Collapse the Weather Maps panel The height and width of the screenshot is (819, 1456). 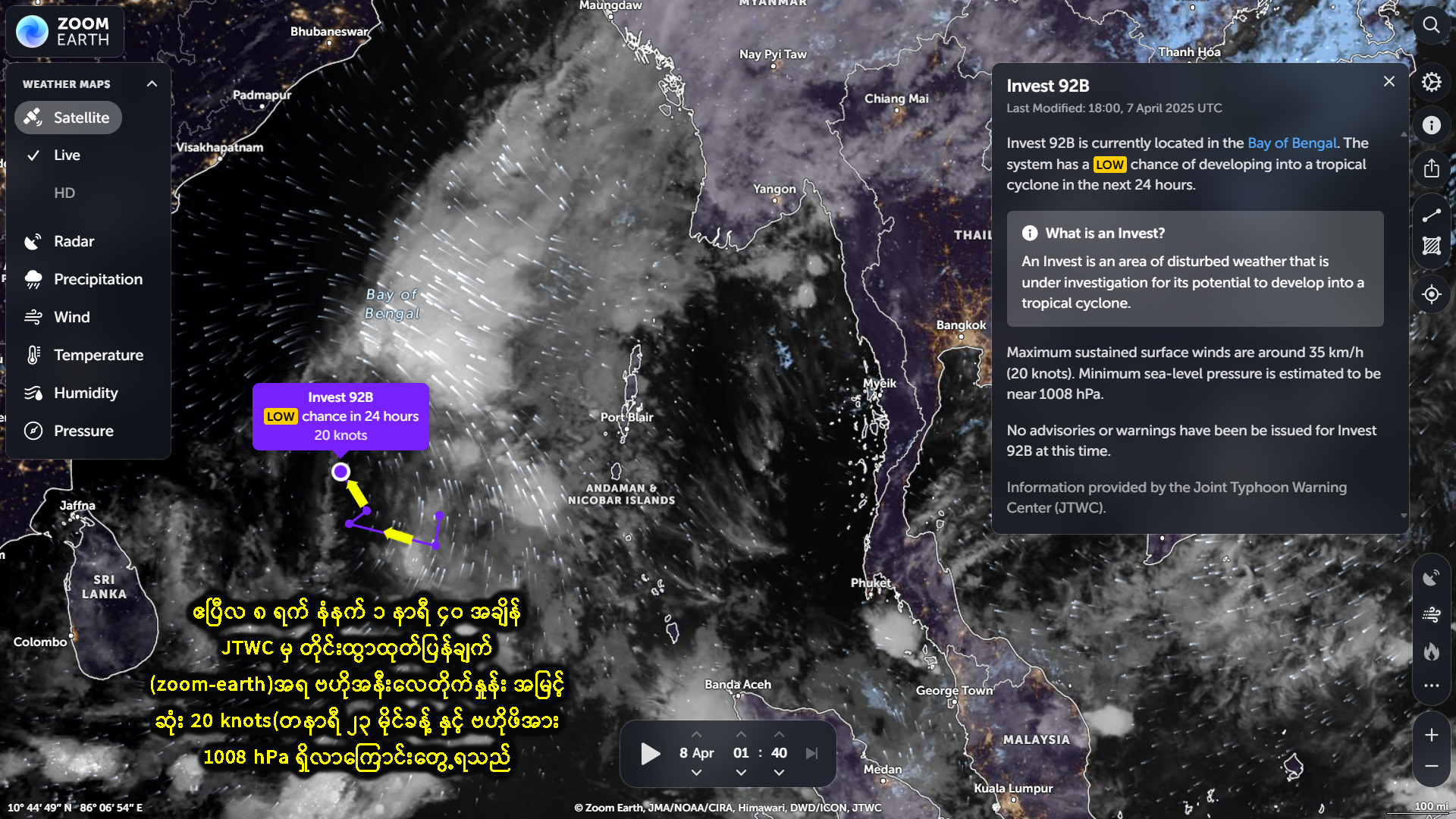tap(152, 84)
